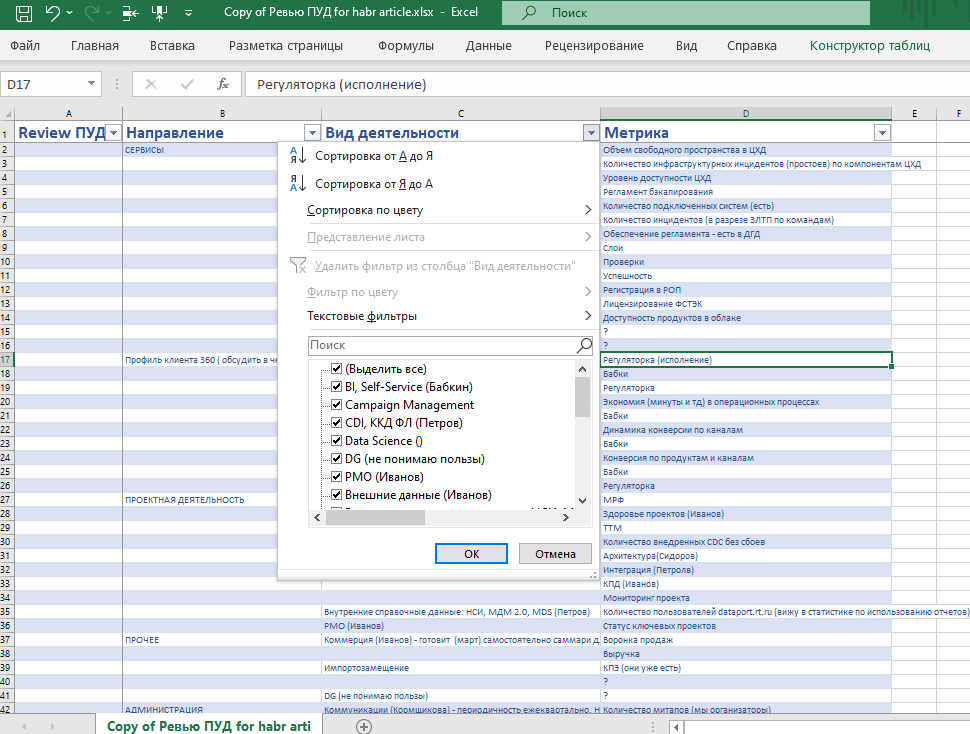Uncheck BI, Self-Service (Бабкин) checkbox

point(337,386)
